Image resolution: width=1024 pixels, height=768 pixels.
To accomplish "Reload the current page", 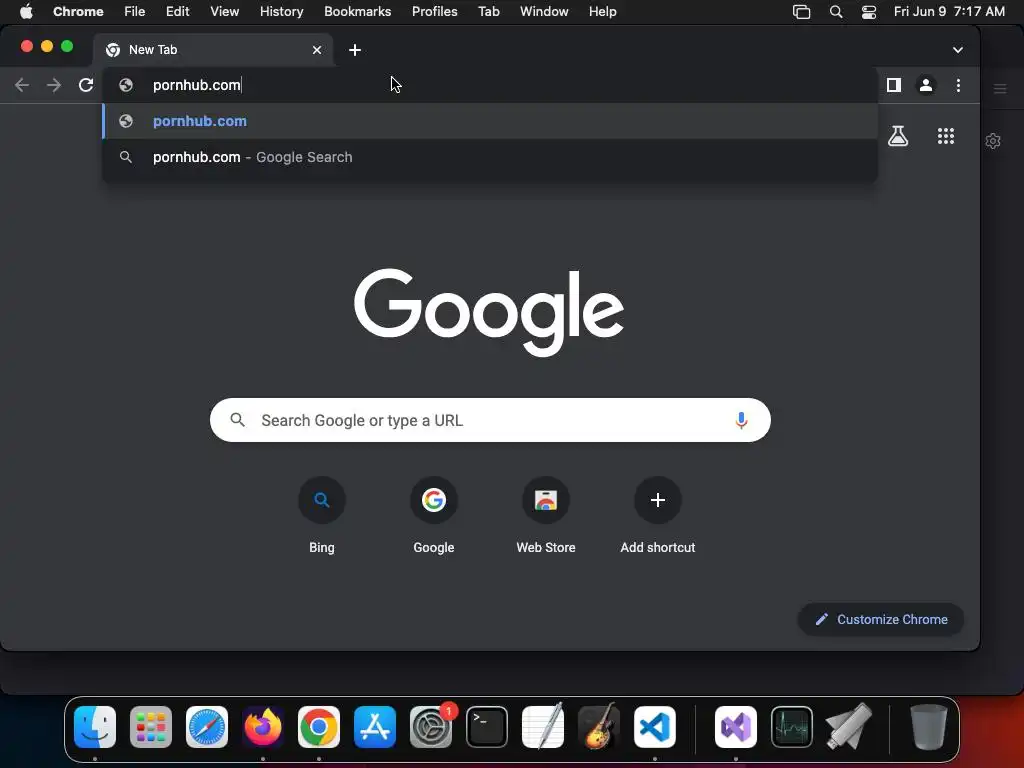I will (x=86, y=85).
